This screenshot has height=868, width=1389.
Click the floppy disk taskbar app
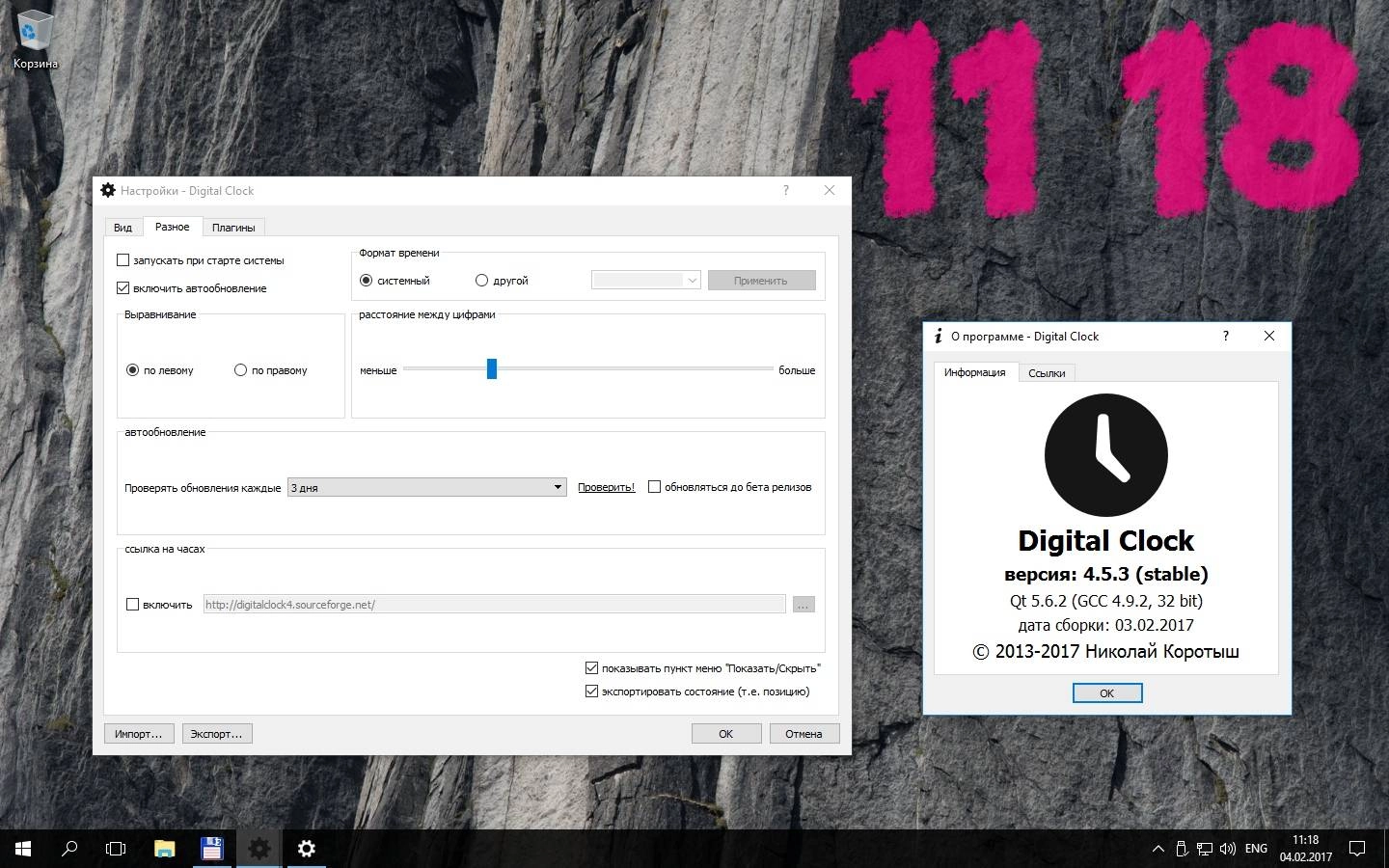[x=211, y=849]
